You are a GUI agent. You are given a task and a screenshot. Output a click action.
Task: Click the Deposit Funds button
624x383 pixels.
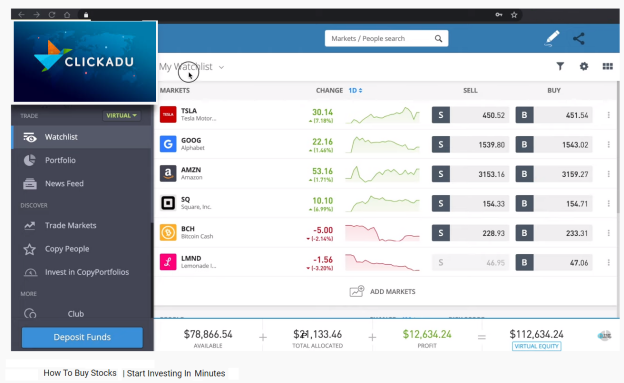coord(82,337)
